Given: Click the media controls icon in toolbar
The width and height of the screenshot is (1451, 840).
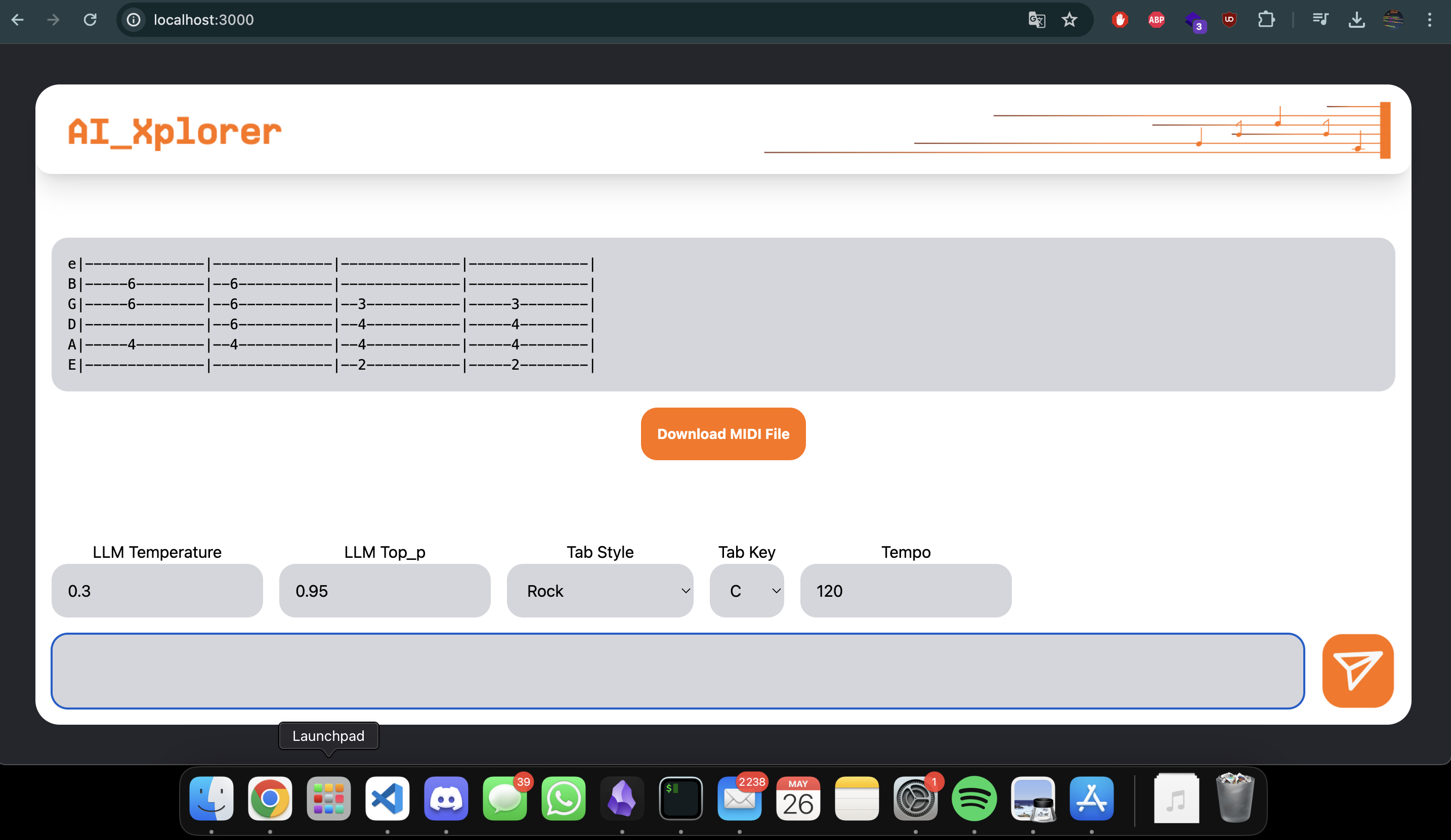Looking at the screenshot, I should 1320,19.
